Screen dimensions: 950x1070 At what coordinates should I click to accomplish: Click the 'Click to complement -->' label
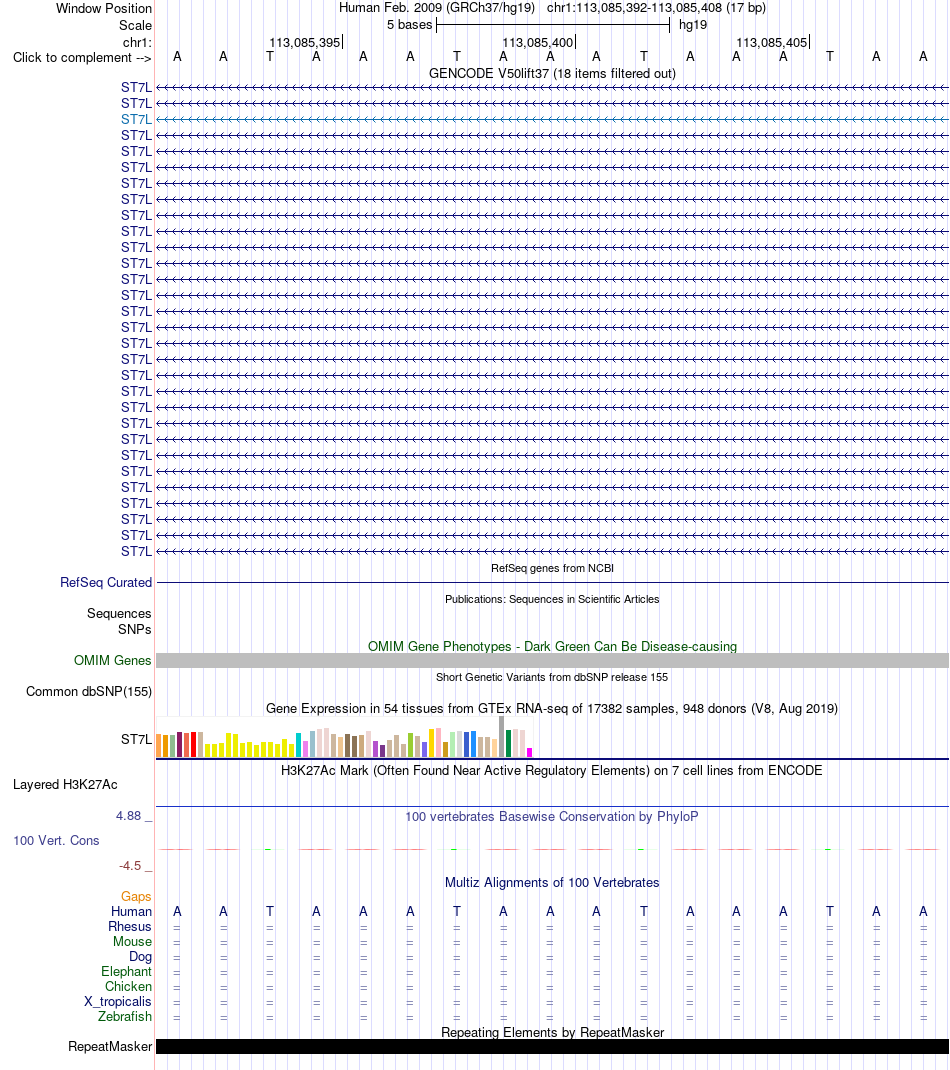(82, 57)
